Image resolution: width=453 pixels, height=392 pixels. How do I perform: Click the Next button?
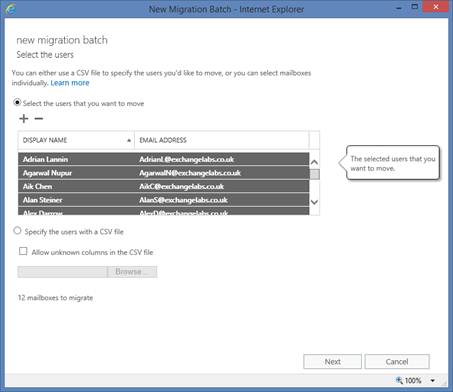tap(332, 362)
